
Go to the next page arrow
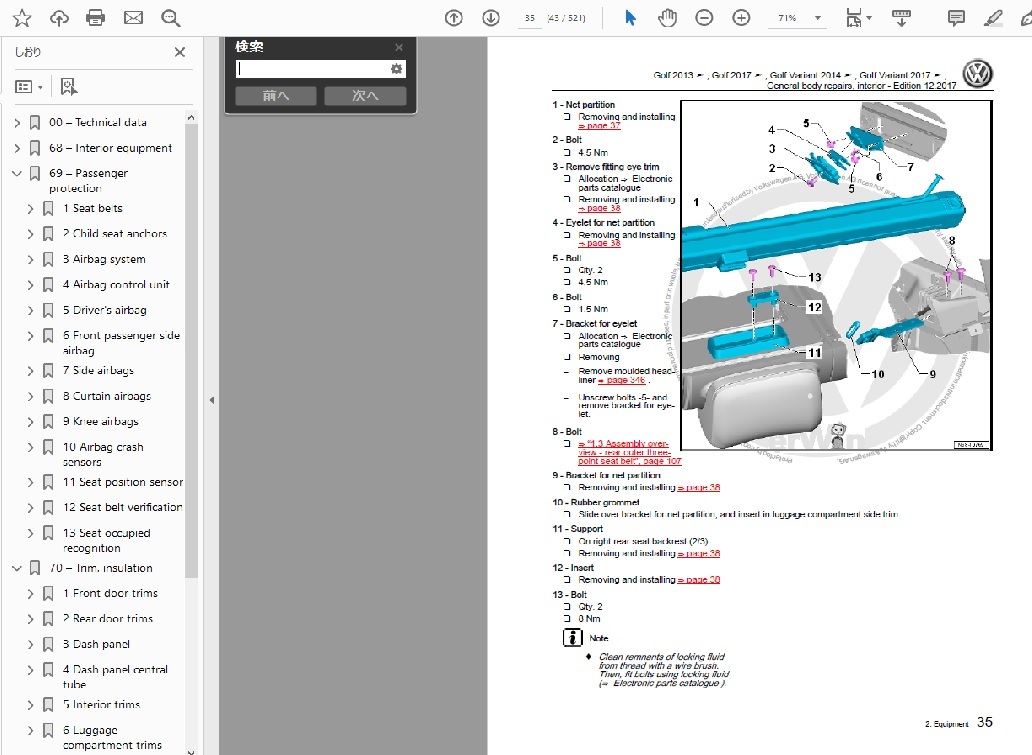491,18
